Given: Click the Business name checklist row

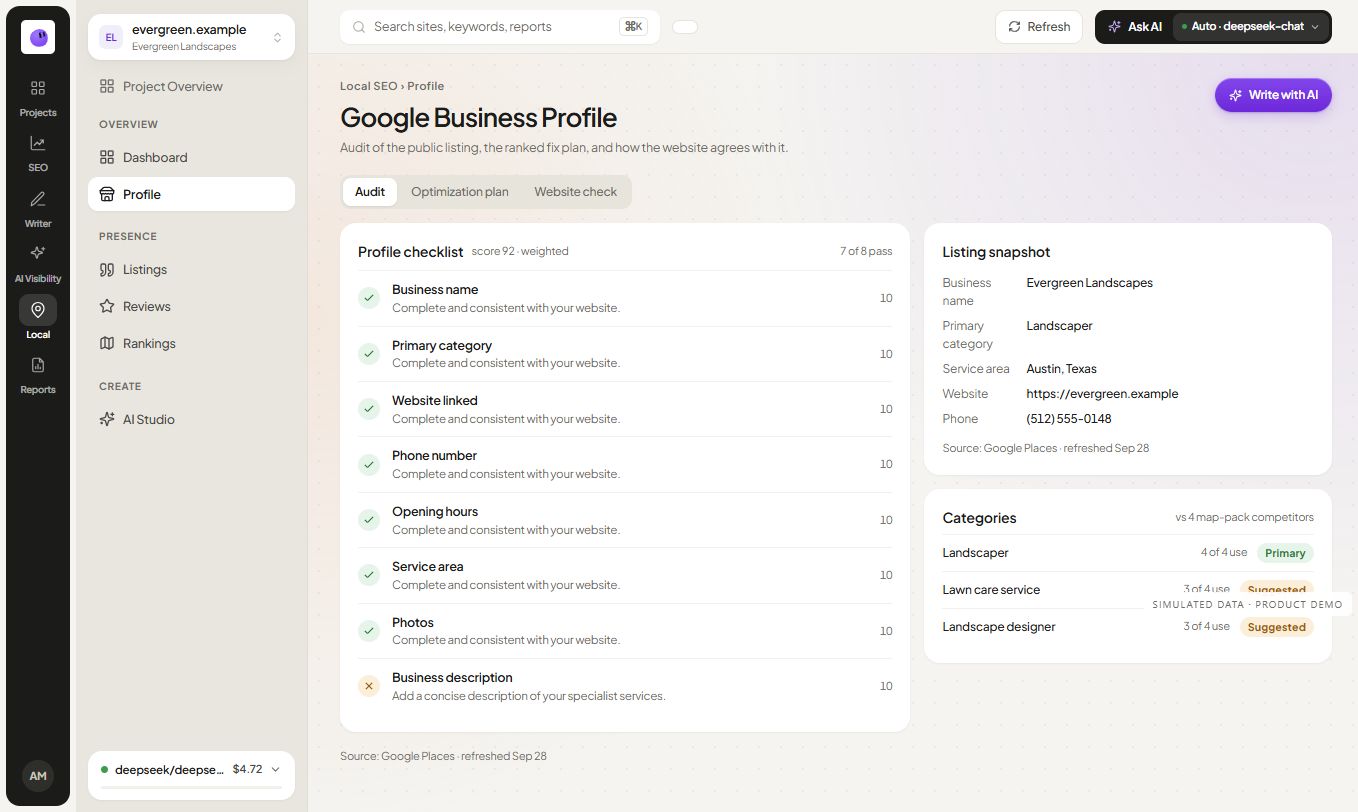Looking at the screenshot, I should tap(625, 298).
